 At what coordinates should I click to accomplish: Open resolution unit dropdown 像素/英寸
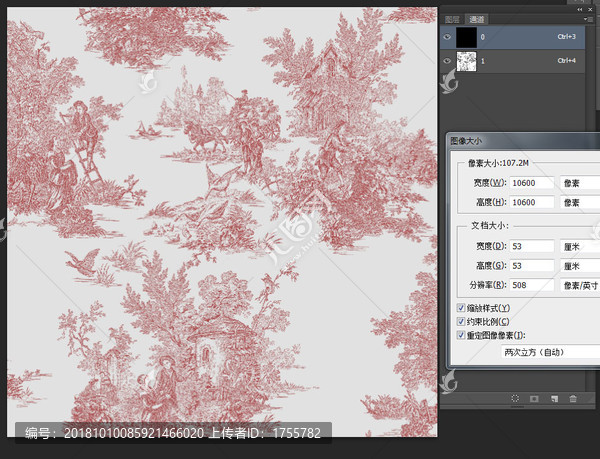tap(580, 285)
